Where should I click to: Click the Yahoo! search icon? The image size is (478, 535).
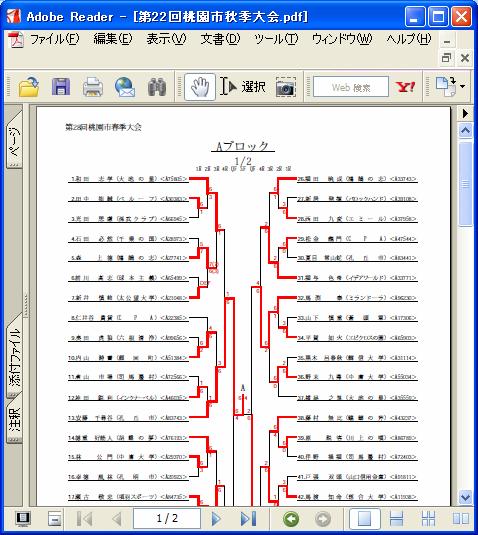pyautogui.click(x=405, y=87)
